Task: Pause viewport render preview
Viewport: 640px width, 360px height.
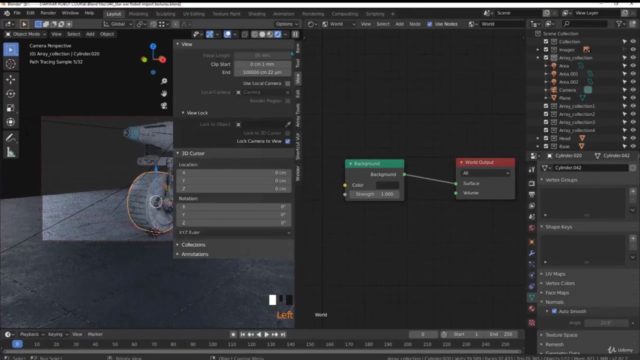Action: [295, 34]
